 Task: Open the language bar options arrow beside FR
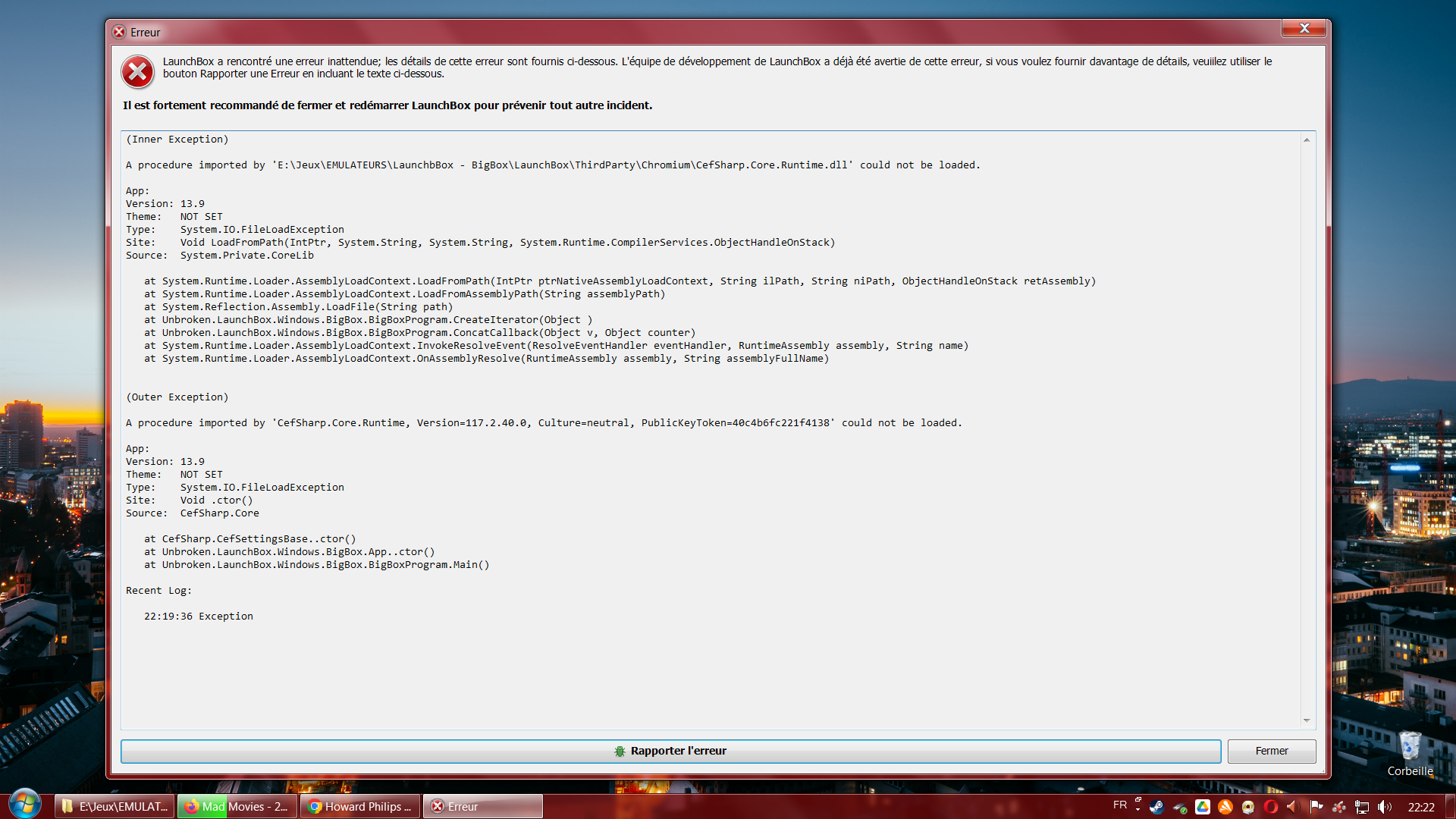pyautogui.click(x=1137, y=810)
